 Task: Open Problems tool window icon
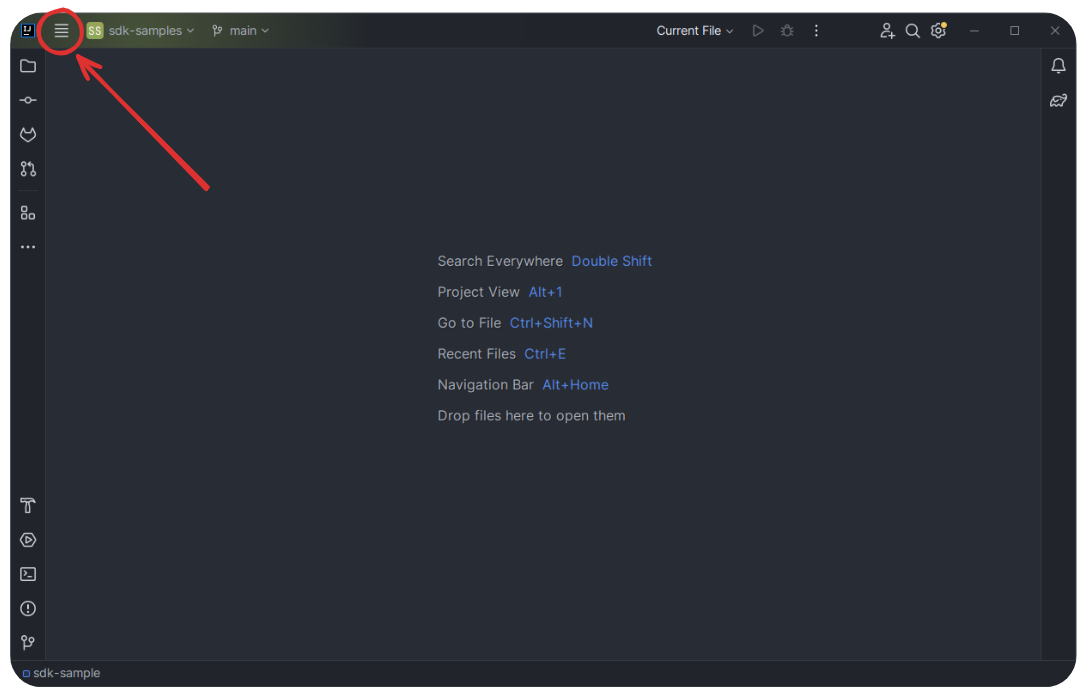coord(28,608)
